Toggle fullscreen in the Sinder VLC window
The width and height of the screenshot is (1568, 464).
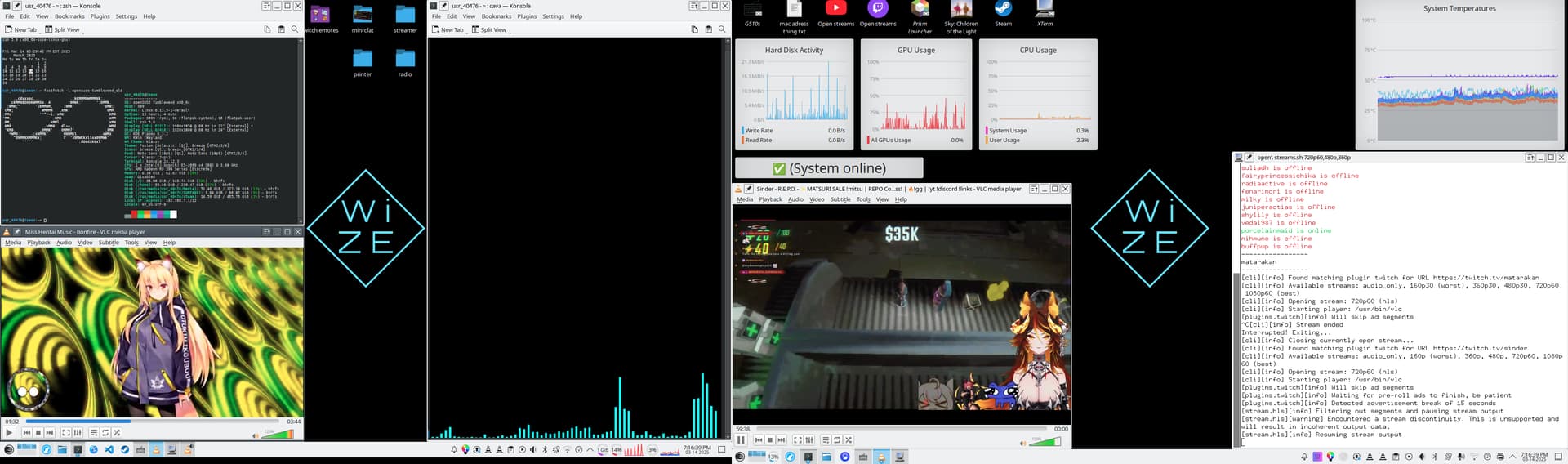click(x=797, y=439)
